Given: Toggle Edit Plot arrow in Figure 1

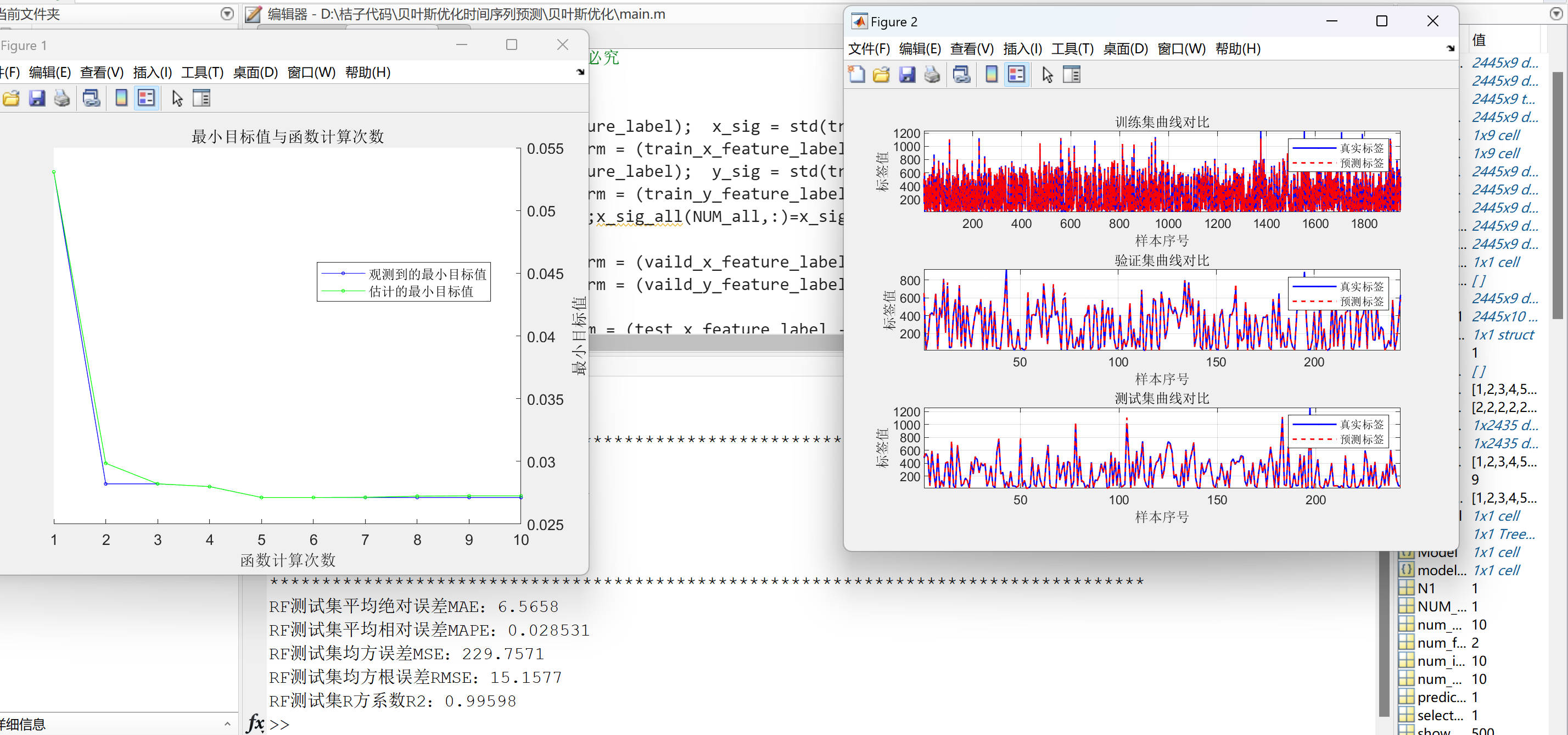Looking at the screenshot, I should 177,98.
